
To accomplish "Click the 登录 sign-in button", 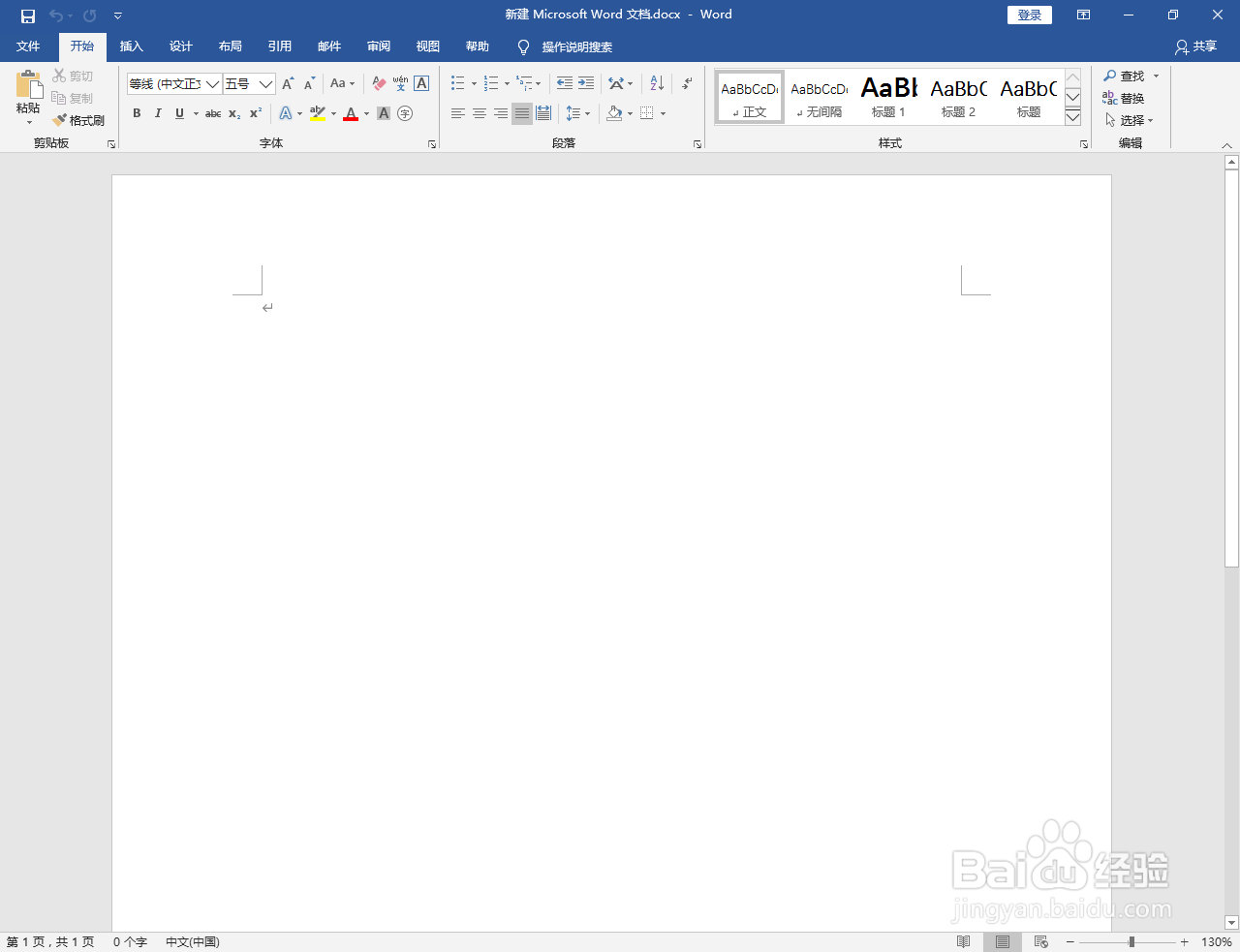I will (1029, 15).
